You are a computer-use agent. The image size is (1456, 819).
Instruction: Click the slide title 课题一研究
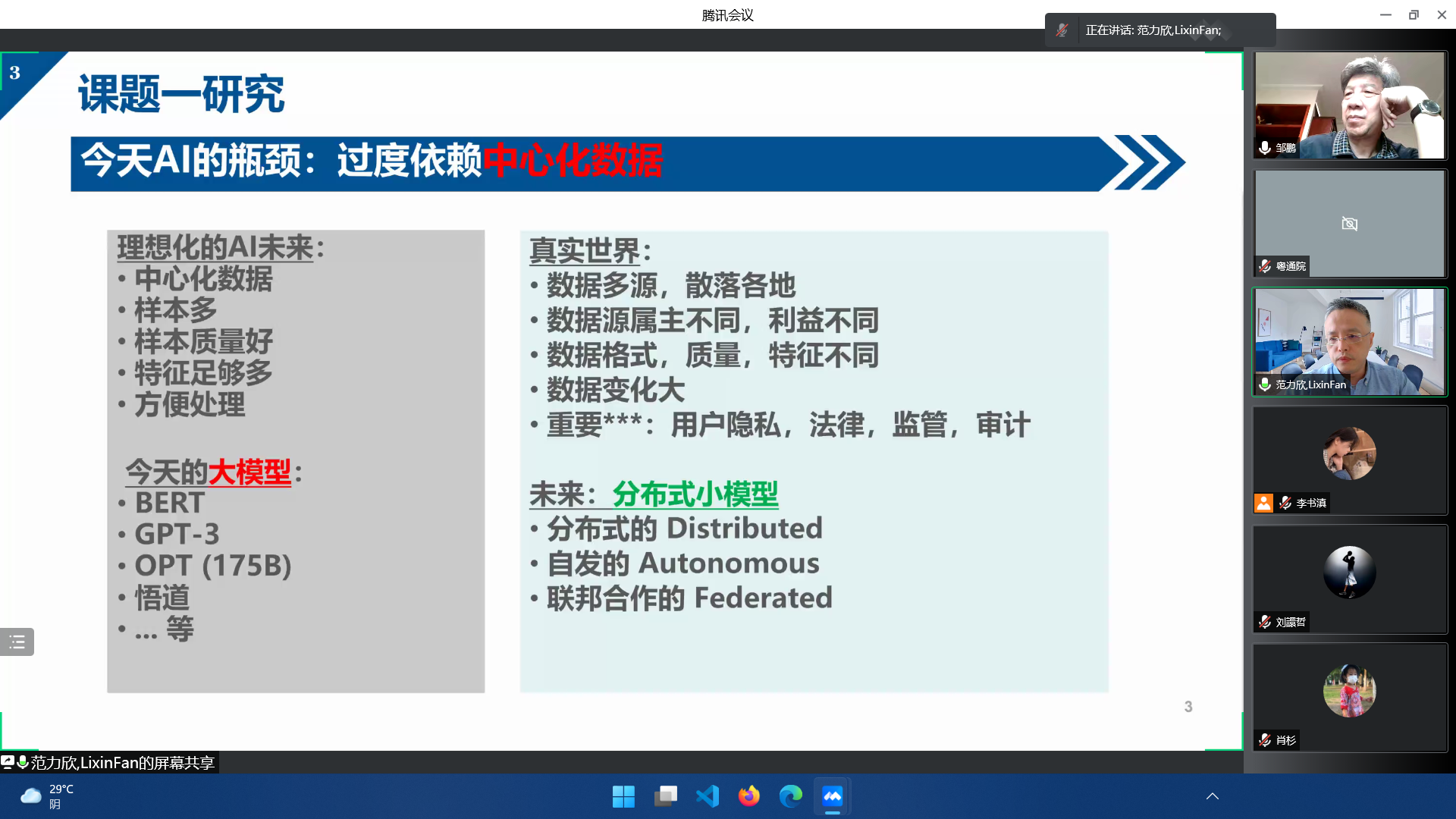coord(181,94)
